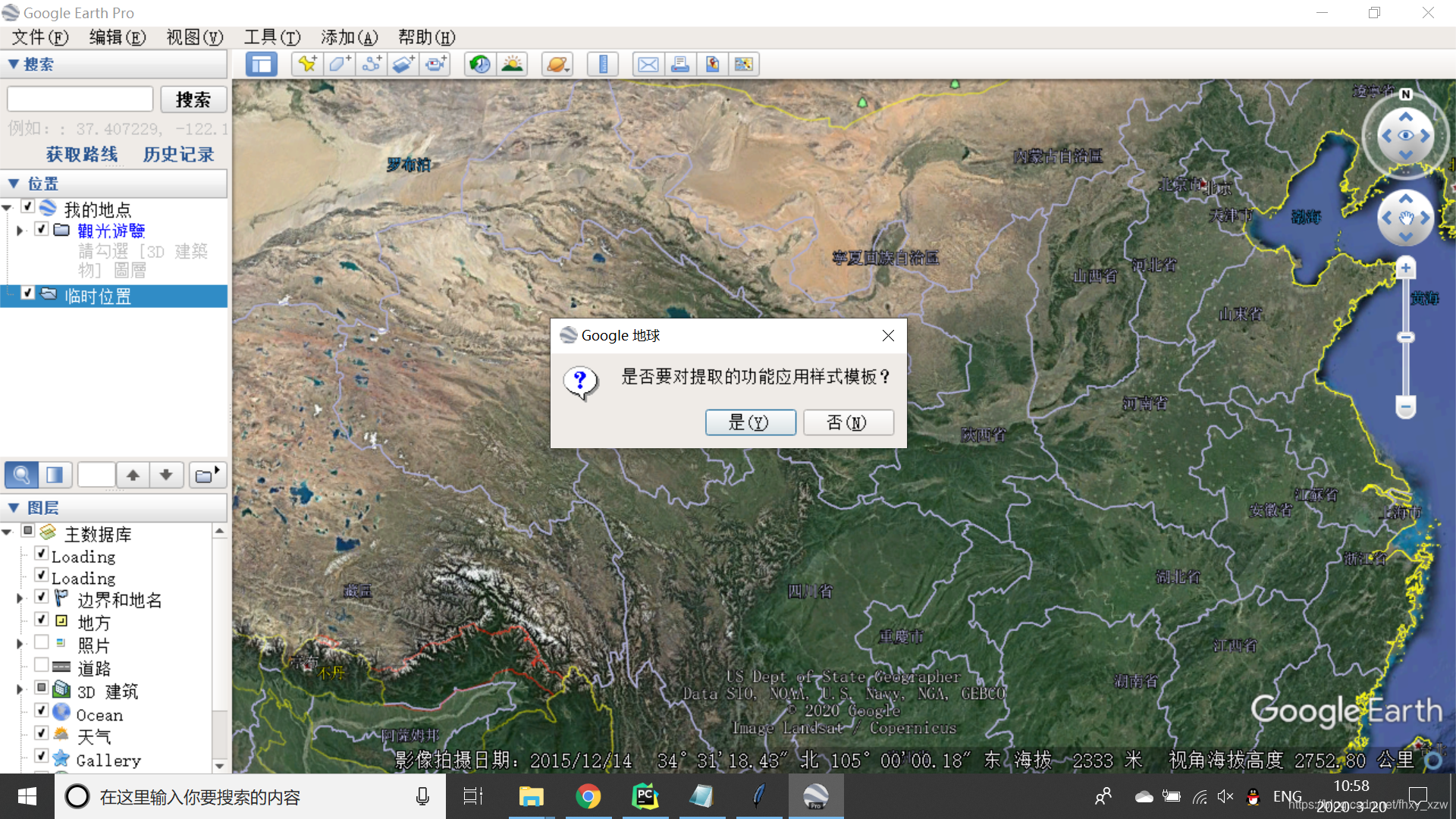Image resolution: width=1456 pixels, height=819 pixels.
Task: Expand the 边界和地名 layer
Action: [x=20, y=599]
